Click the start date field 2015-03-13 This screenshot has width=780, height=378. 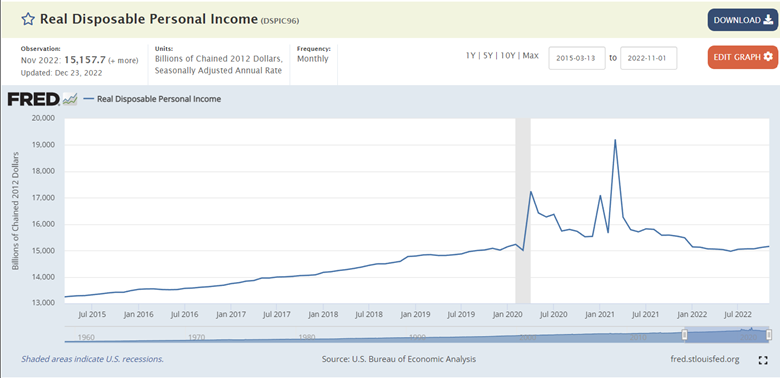[x=577, y=58]
